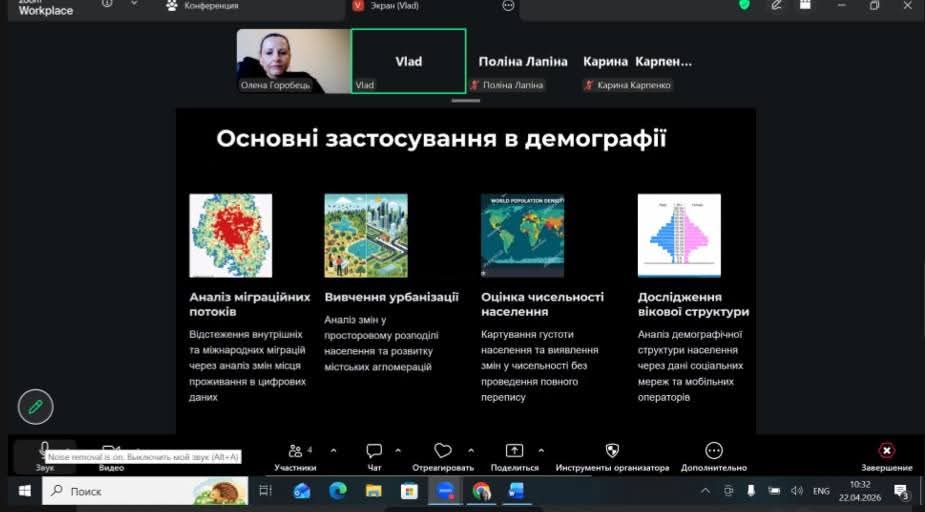925x512 pixels.
Task: Switch to the Конференция tab
Action: (203, 6)
